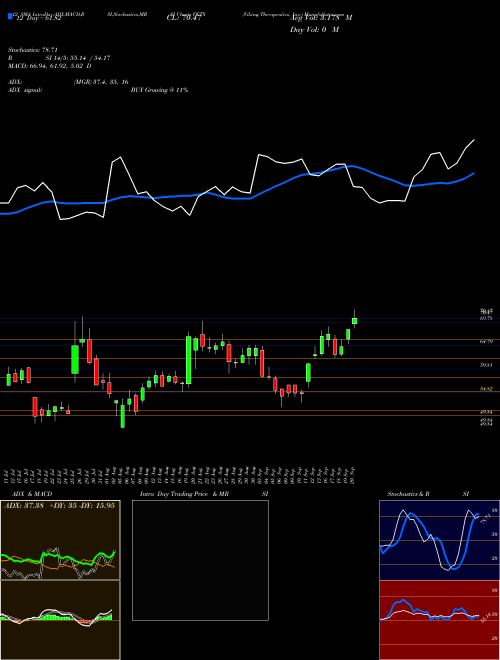Click the 'Stochastics & R' panel title
This screenshot has height=660, width=500.
409,494
